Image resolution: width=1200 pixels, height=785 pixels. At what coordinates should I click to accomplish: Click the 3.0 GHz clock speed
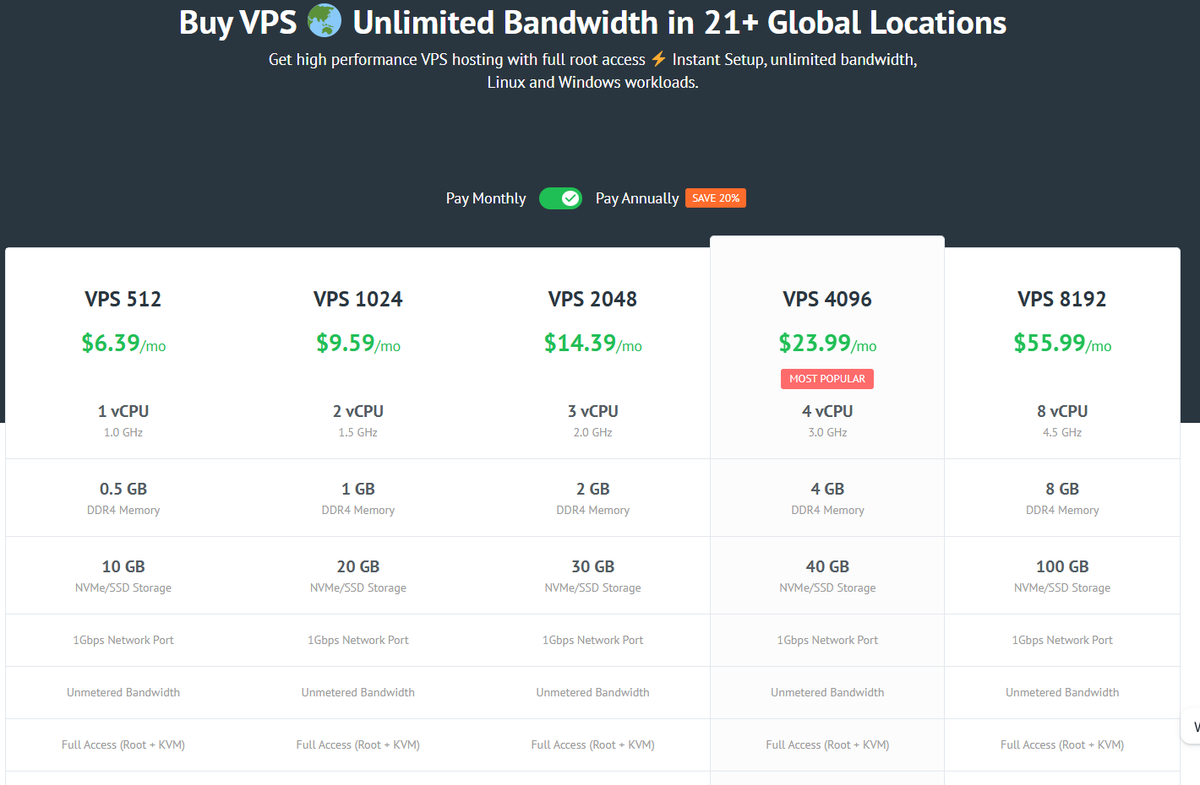tap(828, 433)
